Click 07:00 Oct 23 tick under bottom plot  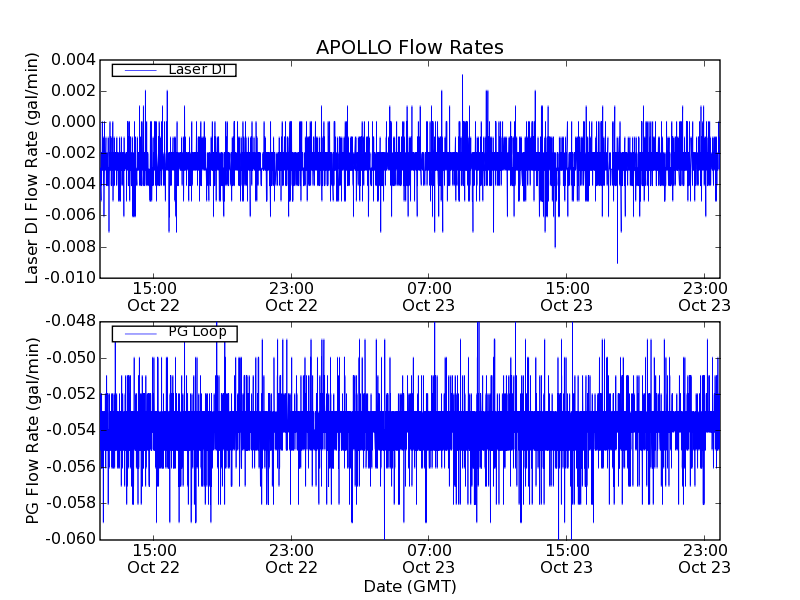[x=429, y=558]
